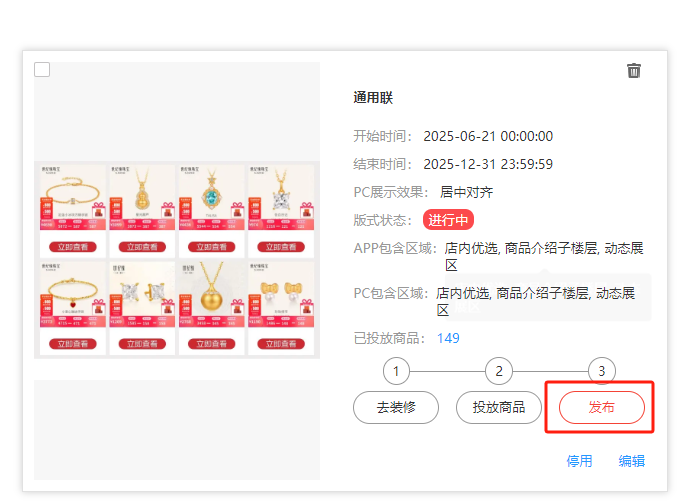Click the red 进行中 status badge
Image resolution: width=697 pixels, height=502 pixels.
tap(448, 220)
